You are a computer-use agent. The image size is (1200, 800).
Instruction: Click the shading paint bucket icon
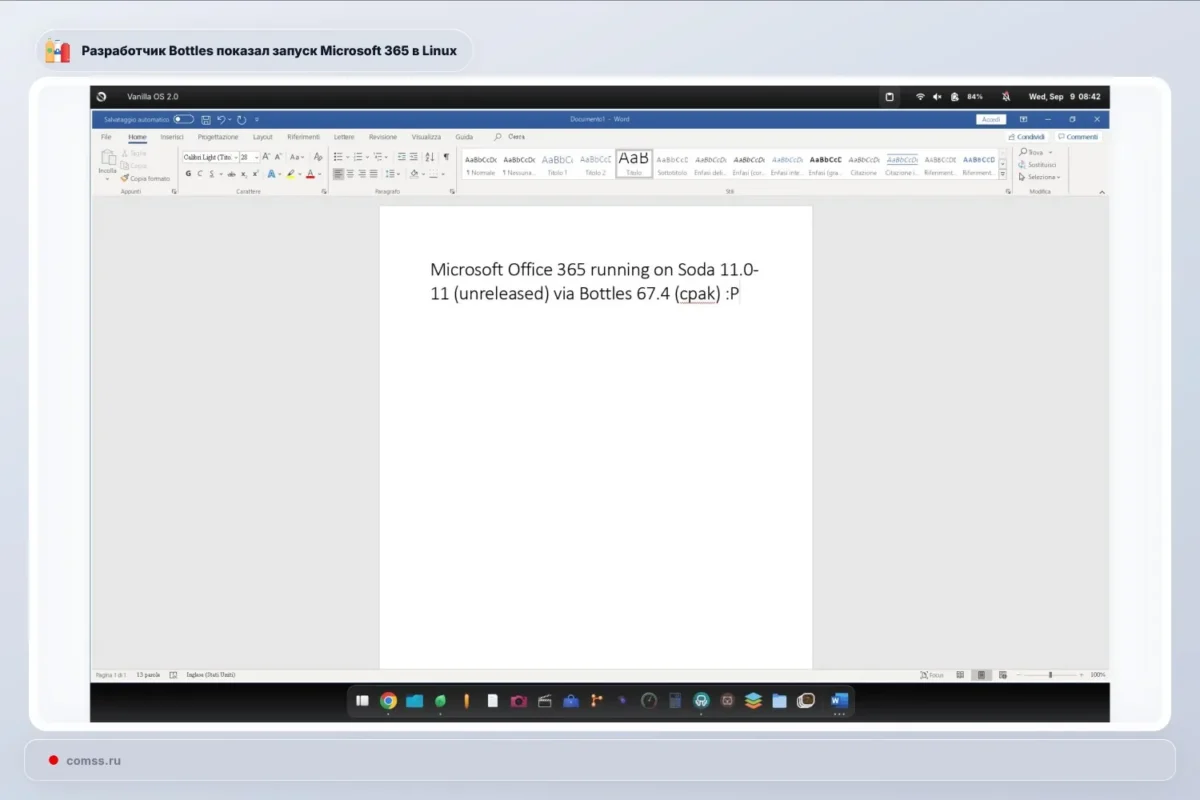click(x=413, y=174)
